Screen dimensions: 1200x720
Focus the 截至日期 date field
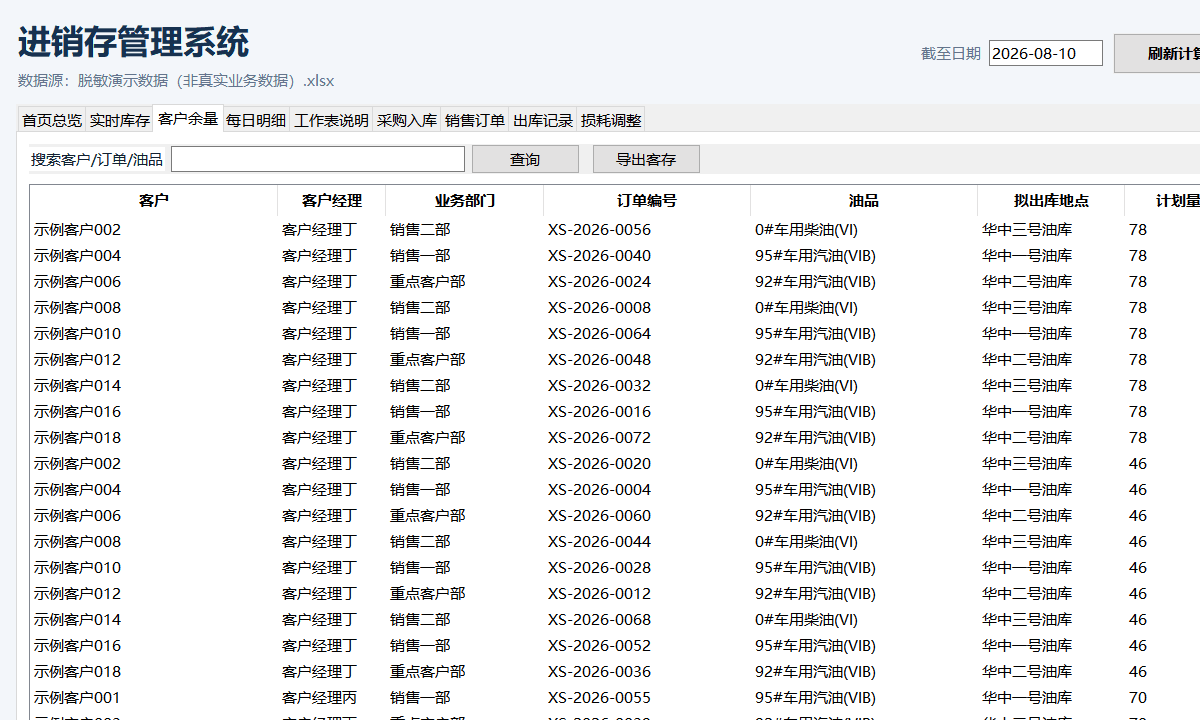point(1045,53)
